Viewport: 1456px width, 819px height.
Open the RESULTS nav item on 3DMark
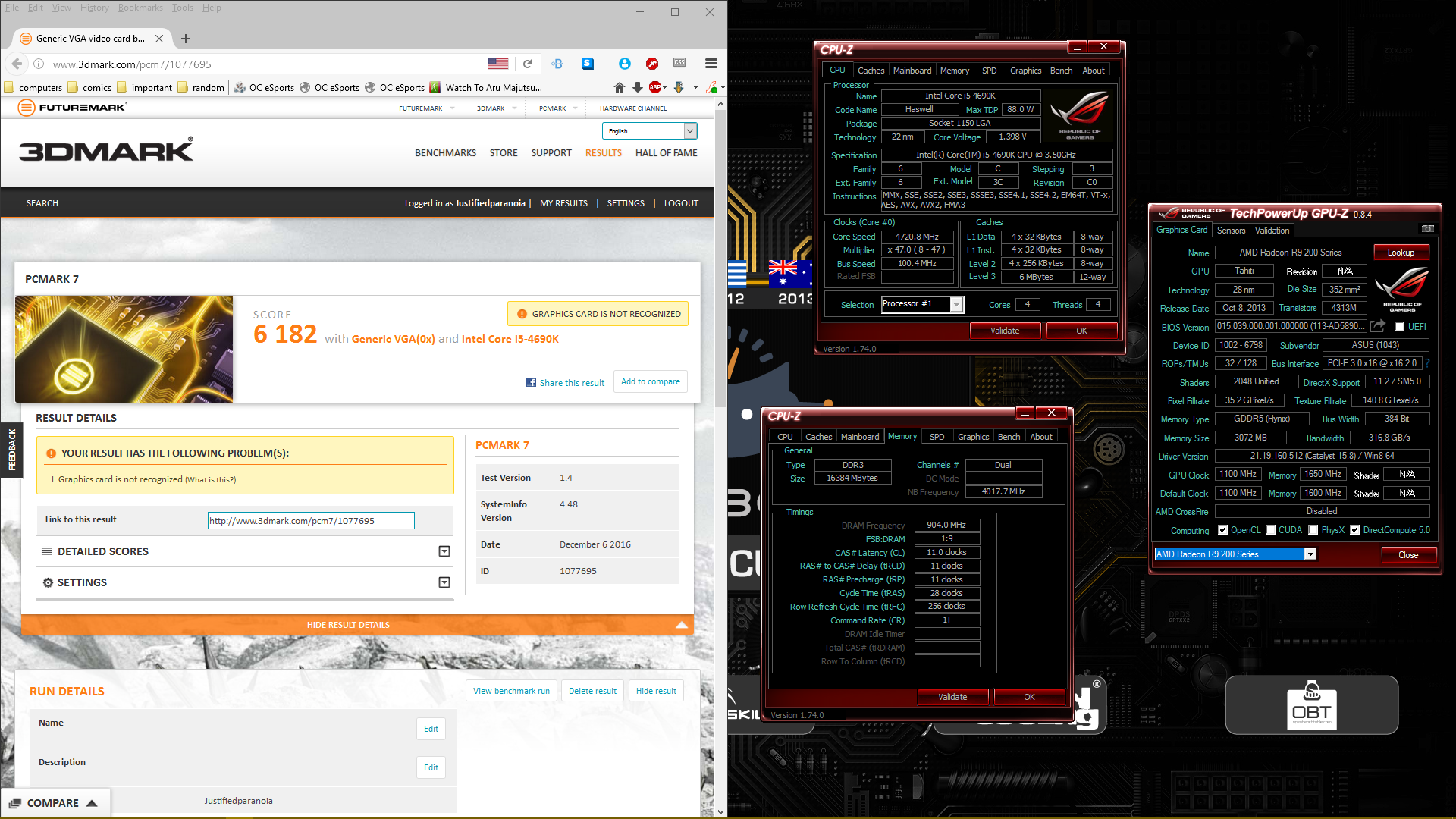[x=603, y=153]
